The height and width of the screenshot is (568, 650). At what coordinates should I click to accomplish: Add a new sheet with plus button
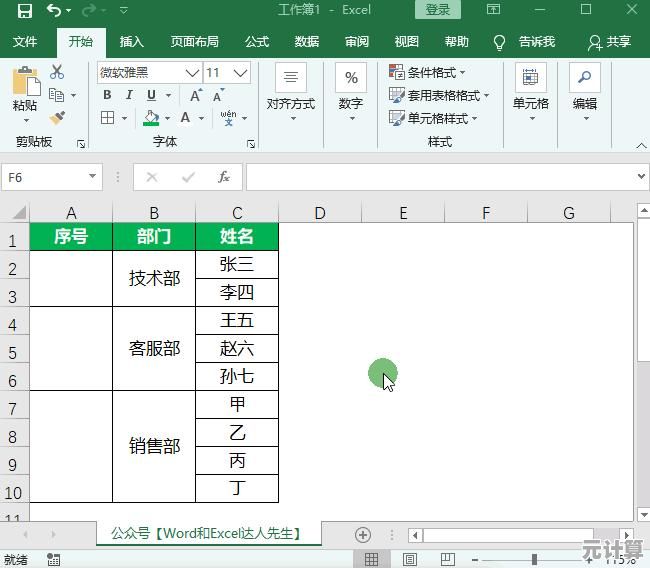point(363,535)
